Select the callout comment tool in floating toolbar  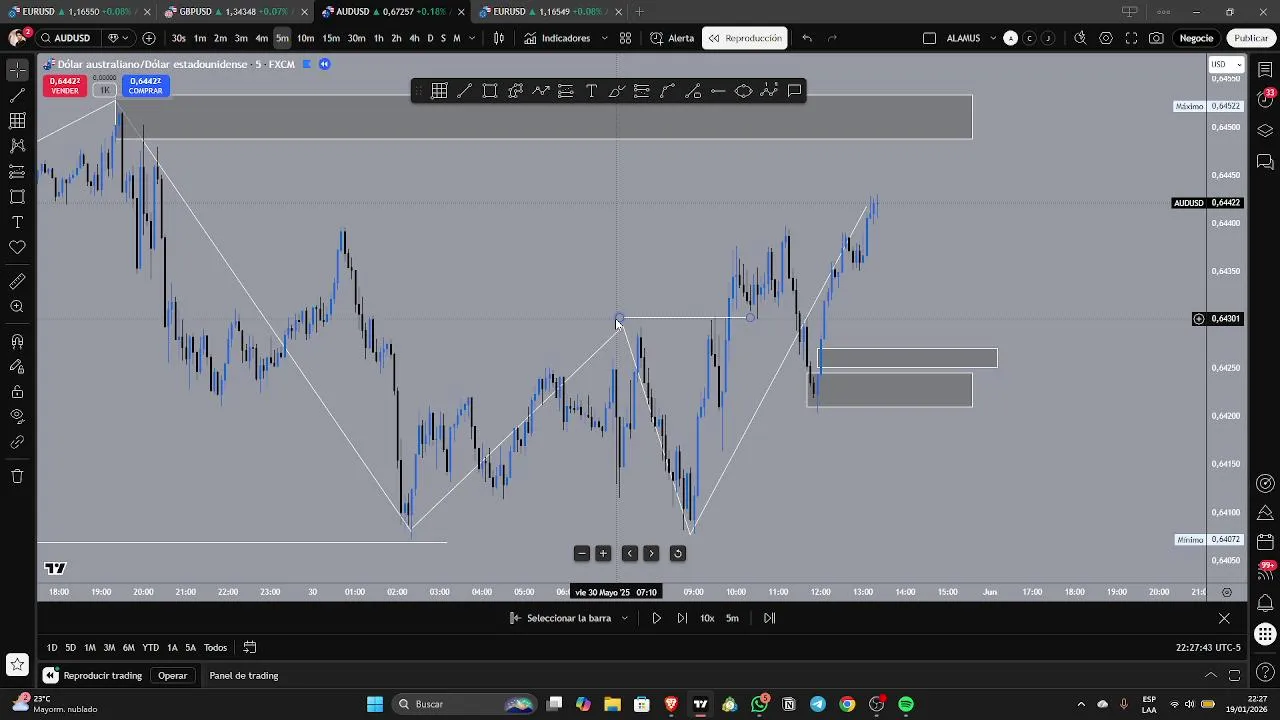click(x=794, y=91)
